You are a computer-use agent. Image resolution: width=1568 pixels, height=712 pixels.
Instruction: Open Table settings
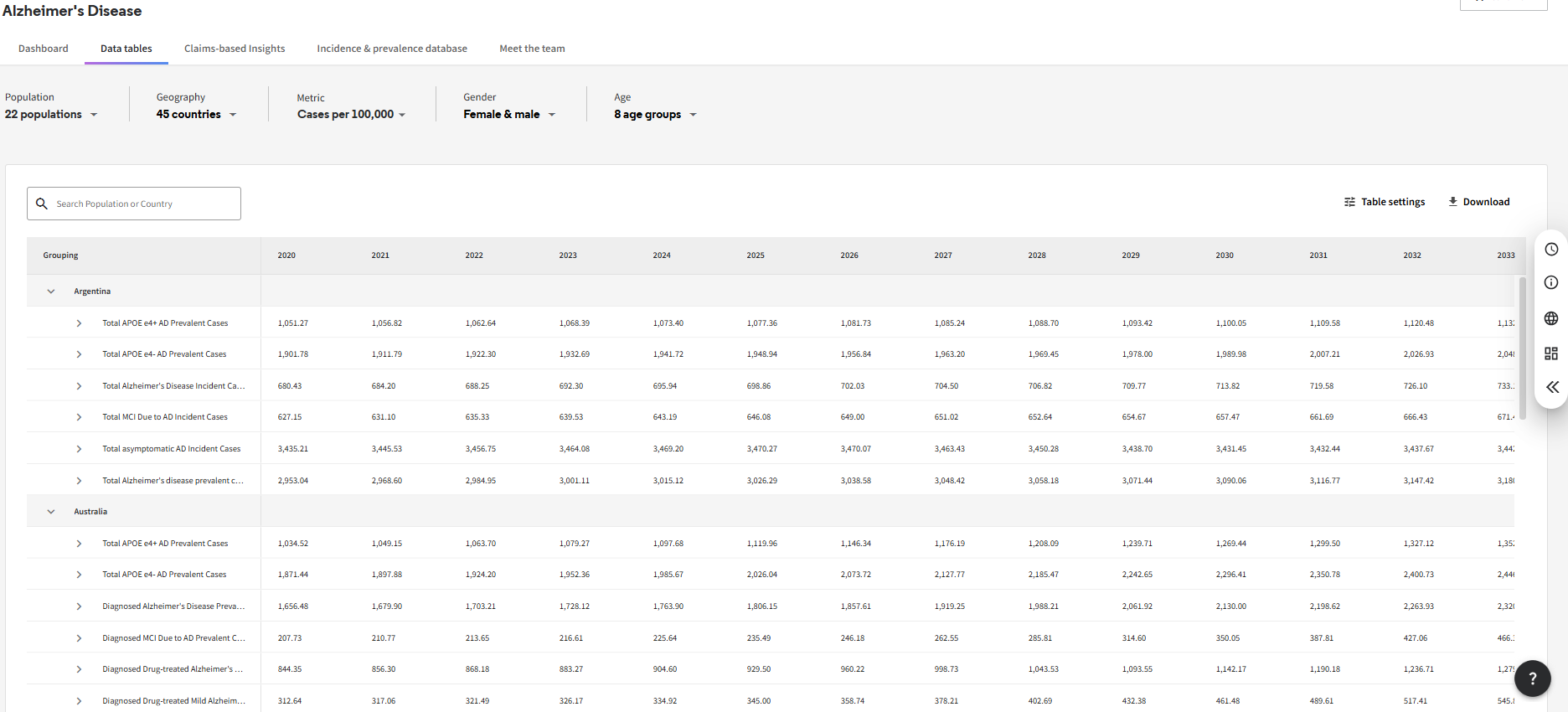[1384, 202]
